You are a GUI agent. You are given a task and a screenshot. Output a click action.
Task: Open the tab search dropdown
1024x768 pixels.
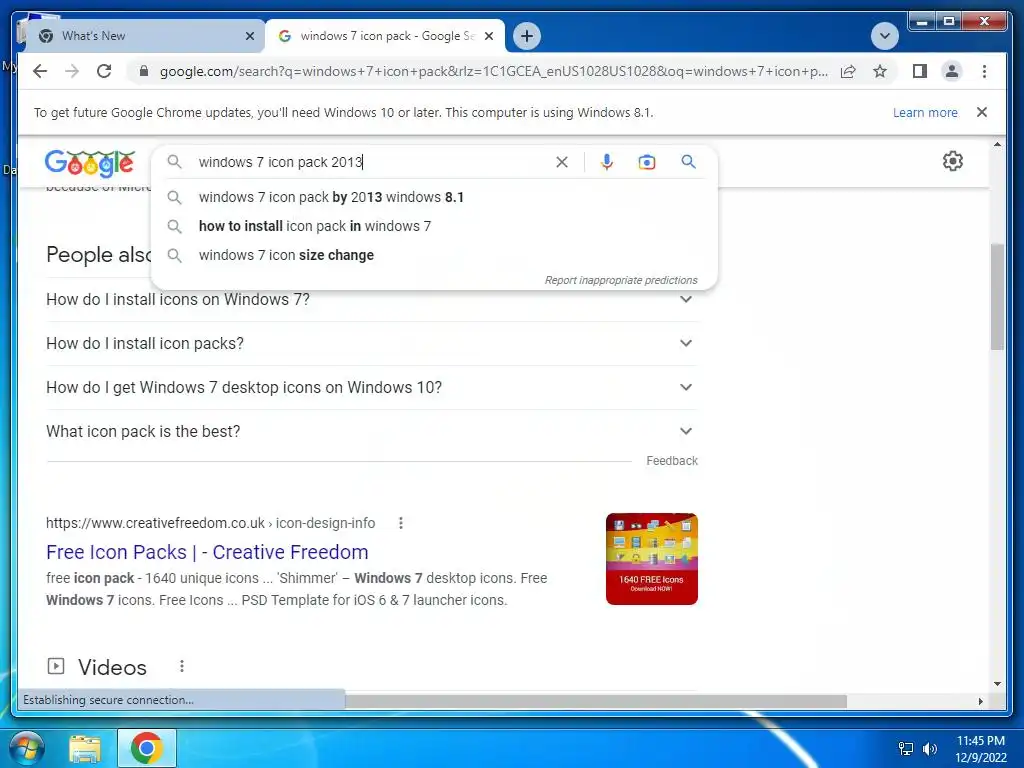point(884,36)
